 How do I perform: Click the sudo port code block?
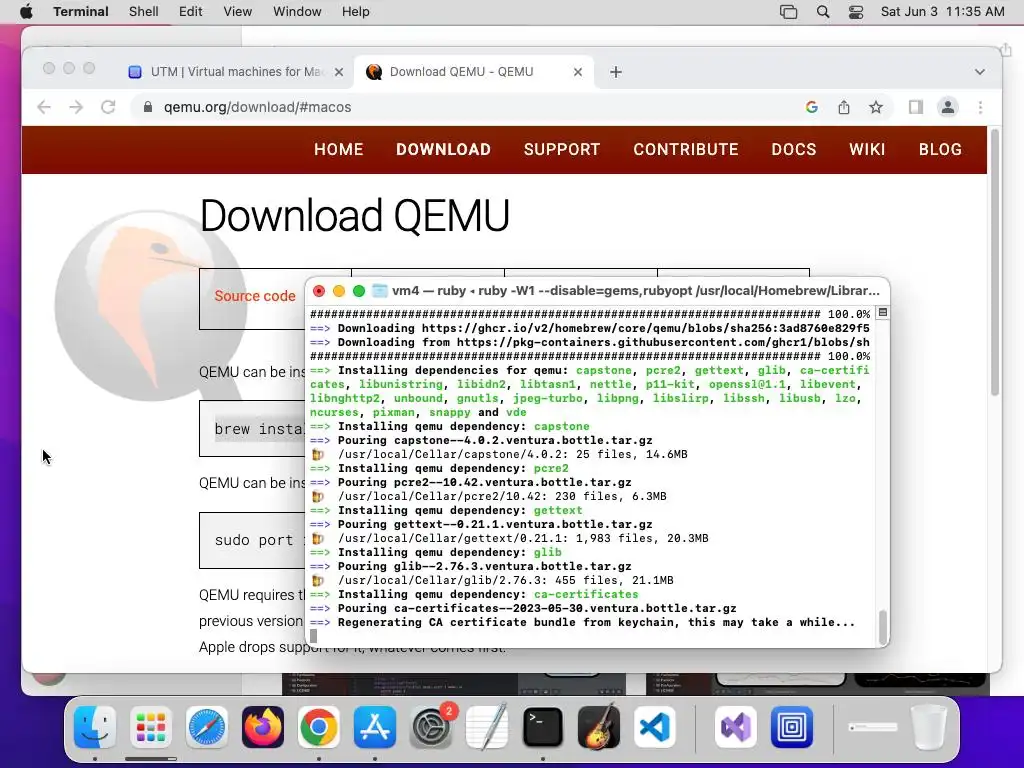pos(252,541)
